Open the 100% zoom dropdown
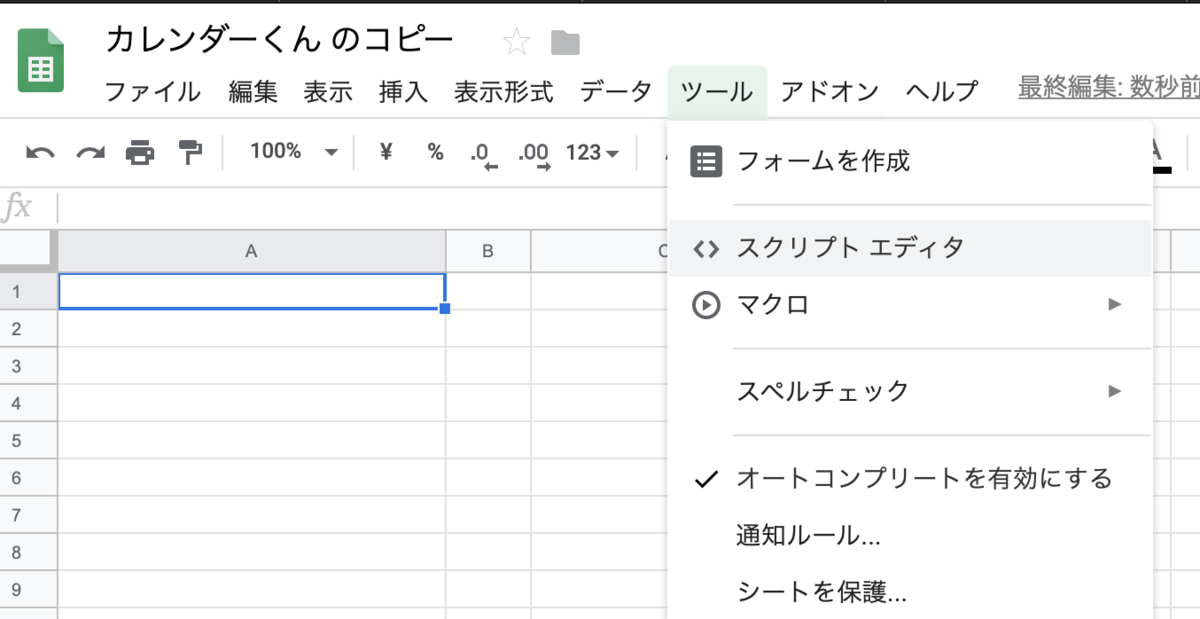Screen dimensions: 1200x619 tap(290, 153)
